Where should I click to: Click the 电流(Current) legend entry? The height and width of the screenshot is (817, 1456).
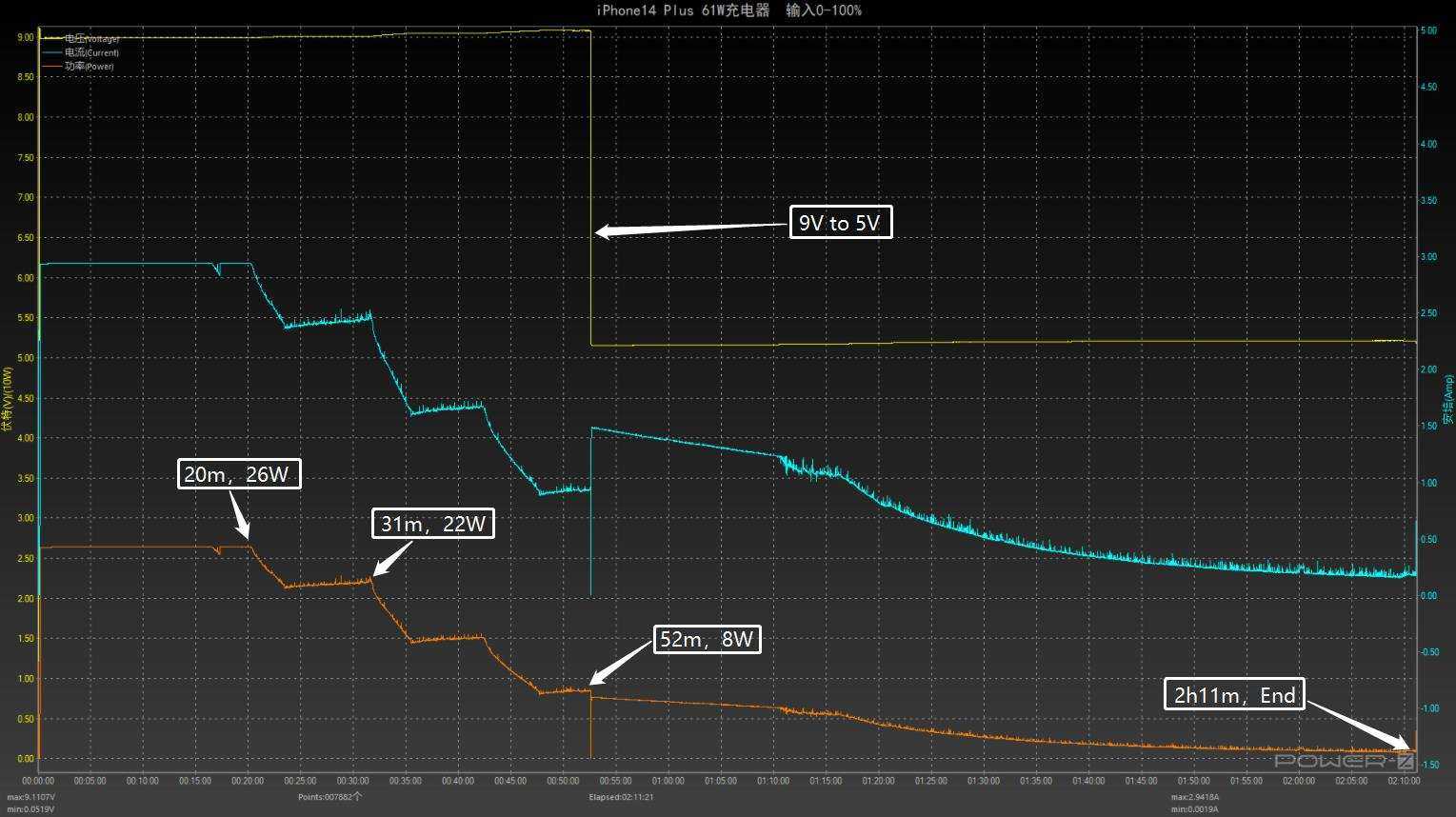[x=82, y=53]
